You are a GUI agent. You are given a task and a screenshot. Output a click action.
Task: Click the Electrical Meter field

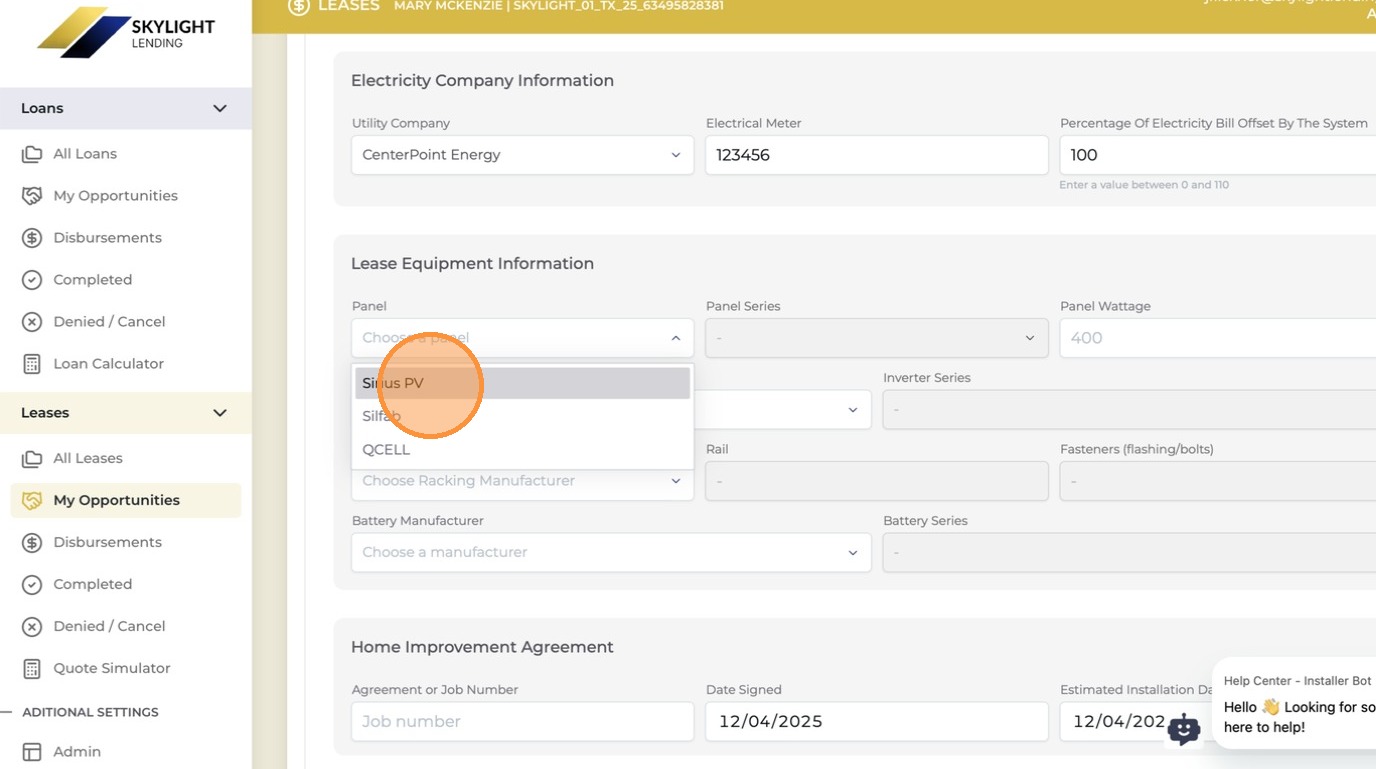tap(877, 155)
